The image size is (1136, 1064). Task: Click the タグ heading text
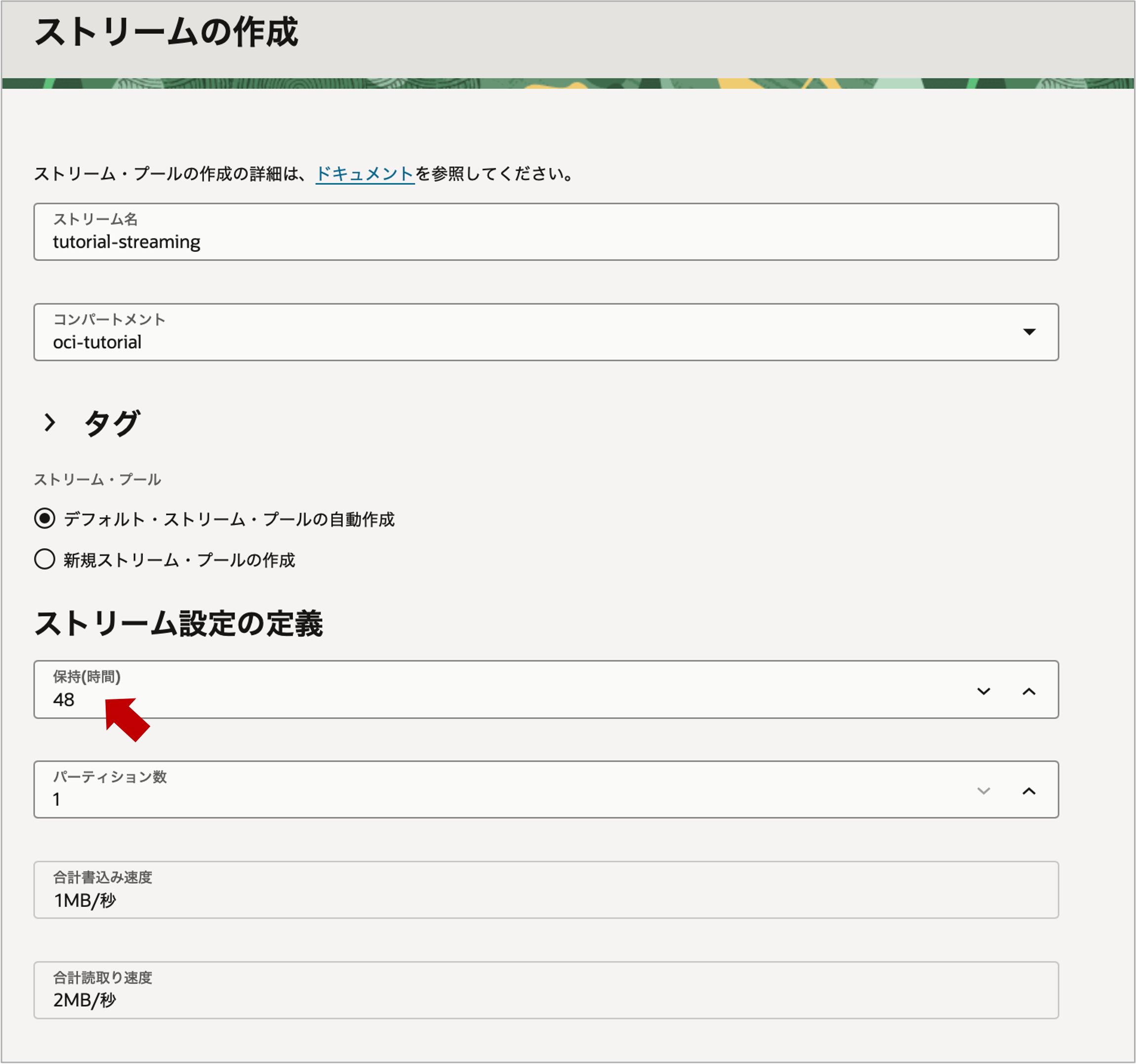coord(112,423)
